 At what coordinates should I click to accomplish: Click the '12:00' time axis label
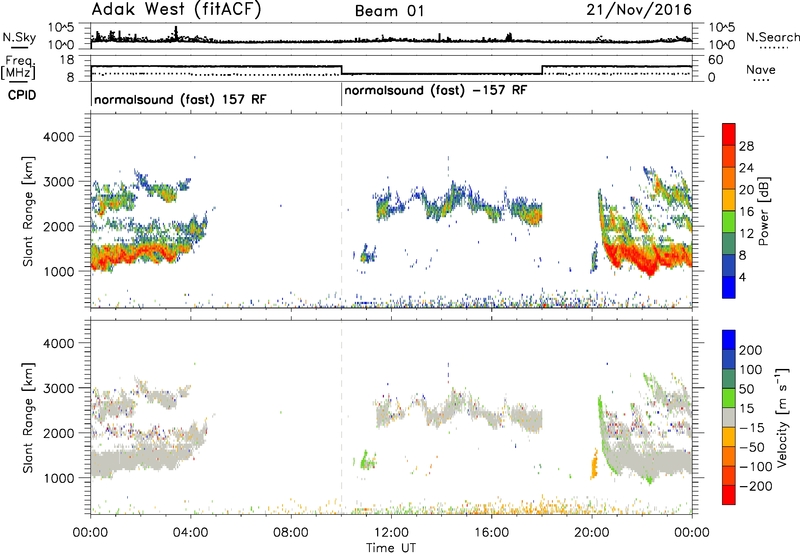tap(391, 533)
